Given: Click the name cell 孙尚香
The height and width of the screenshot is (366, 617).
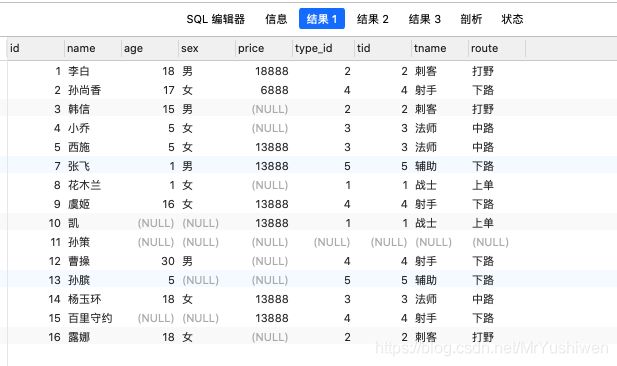Looking at the screenshot, I should pyautogui.click(x=84, y=90).
